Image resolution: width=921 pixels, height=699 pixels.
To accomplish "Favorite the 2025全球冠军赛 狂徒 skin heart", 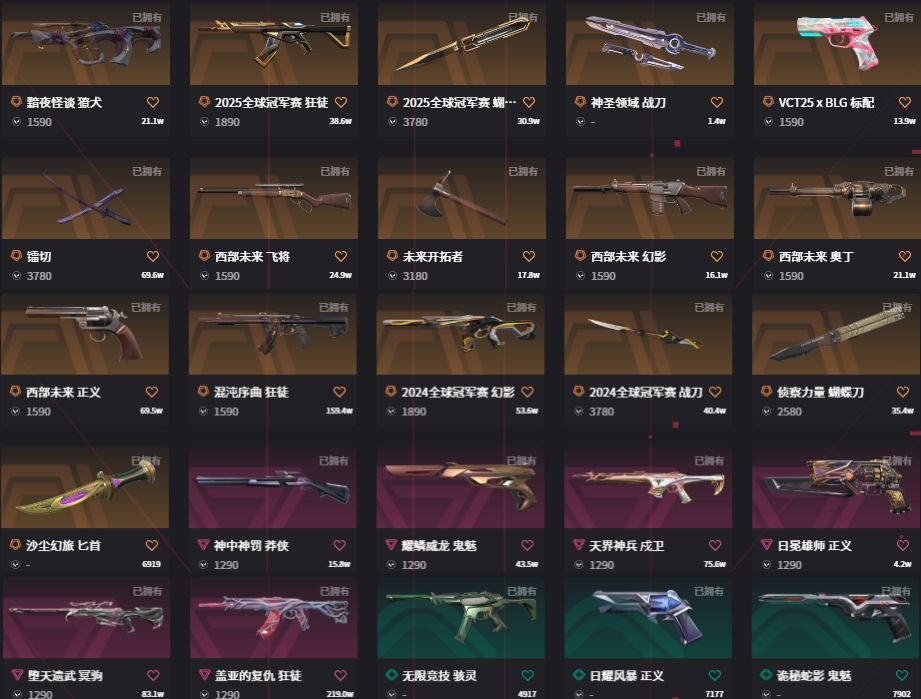I will pos(341,102).
